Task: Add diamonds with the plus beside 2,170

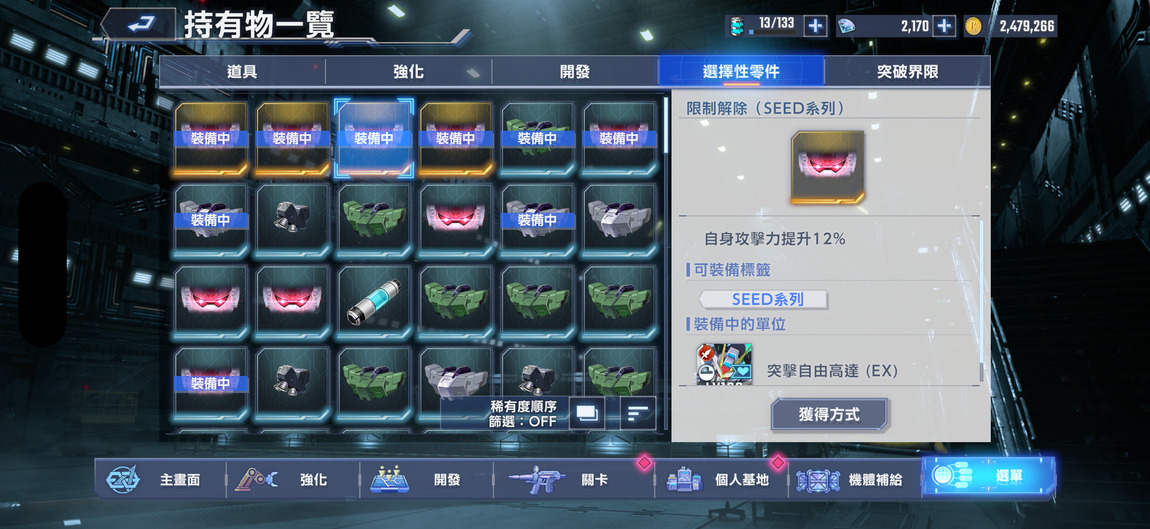Action: point(945,26)
